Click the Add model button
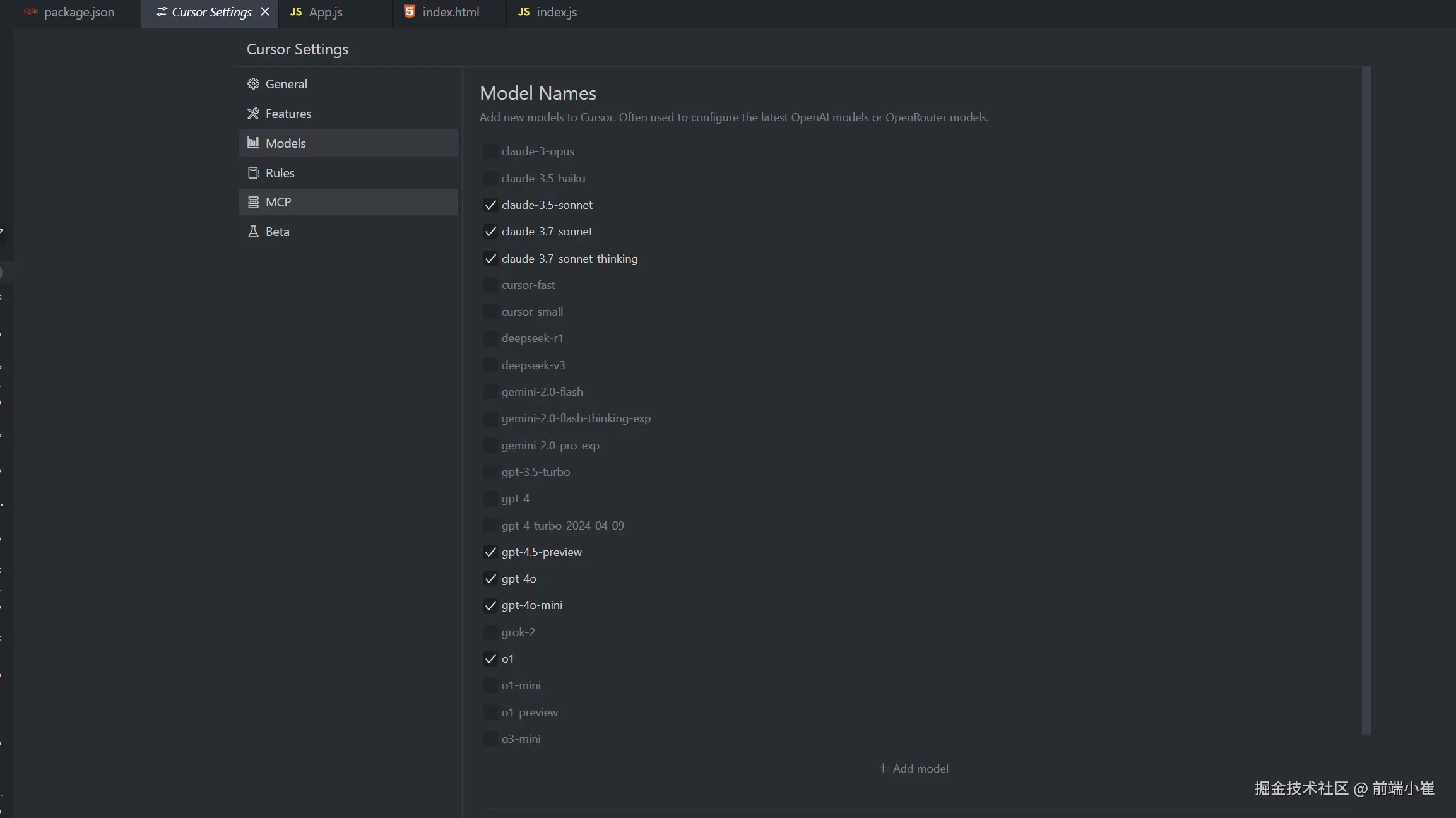This screenshot has width=1456, height=818. click(x=913, y=768)
